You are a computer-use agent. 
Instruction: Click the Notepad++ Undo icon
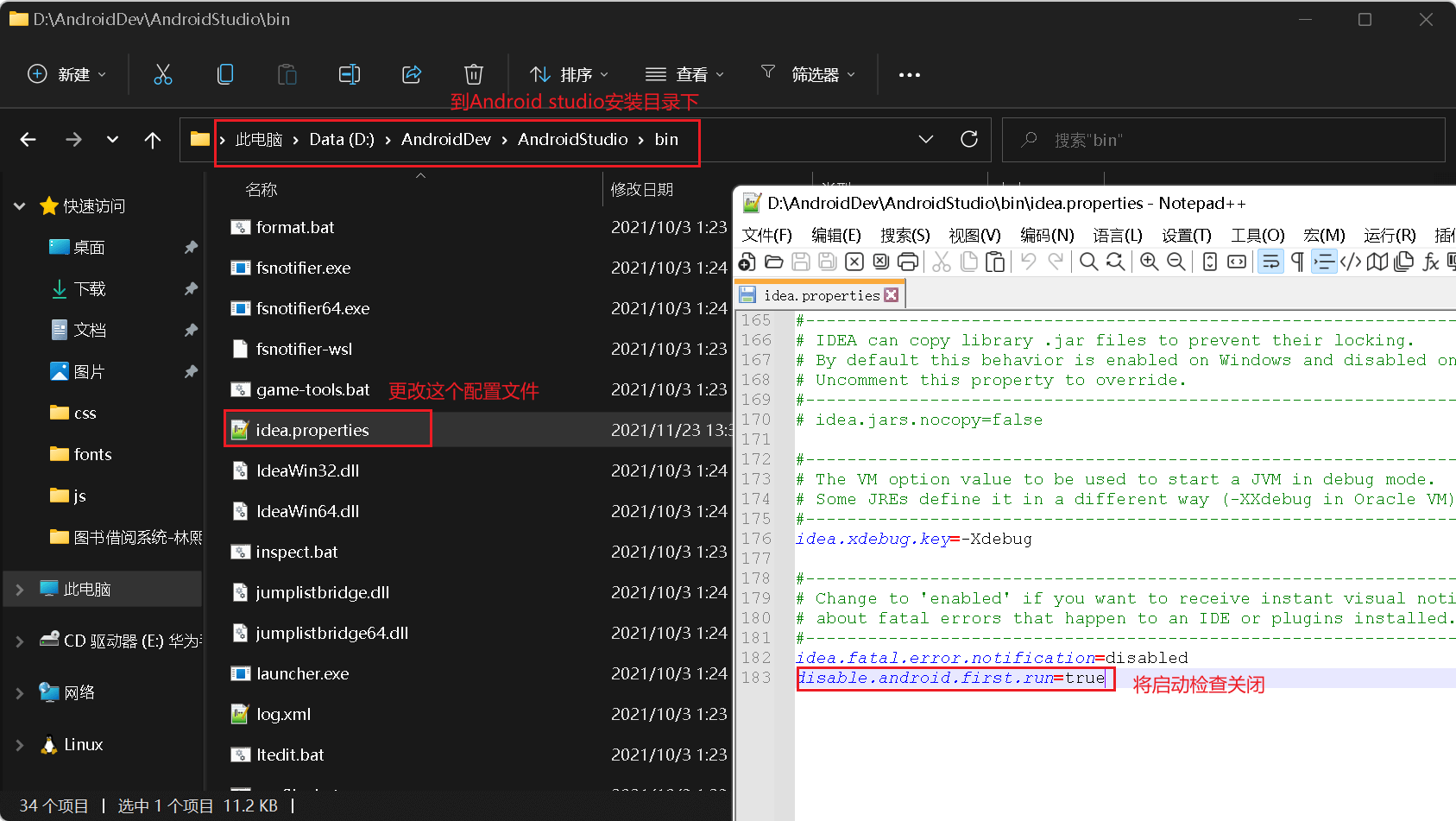1029,262
